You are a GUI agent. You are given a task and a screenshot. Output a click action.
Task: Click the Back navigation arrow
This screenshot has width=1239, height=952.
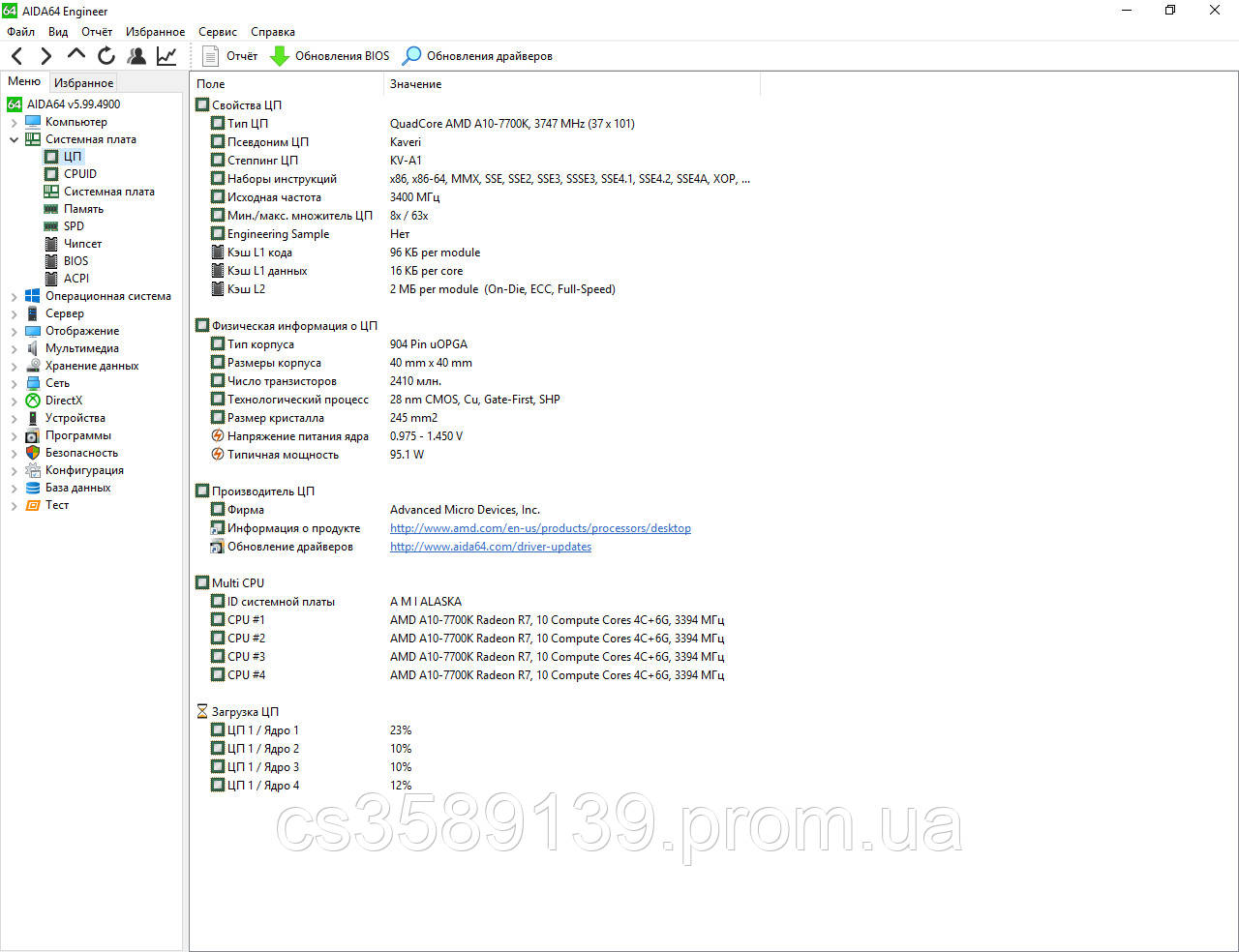[x=16, y=56]
